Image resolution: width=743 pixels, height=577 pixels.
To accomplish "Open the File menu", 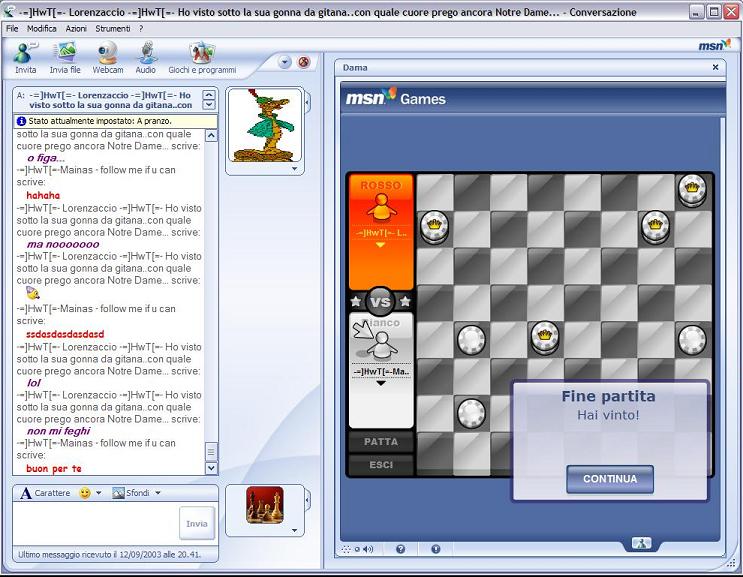I will (12, 29).
